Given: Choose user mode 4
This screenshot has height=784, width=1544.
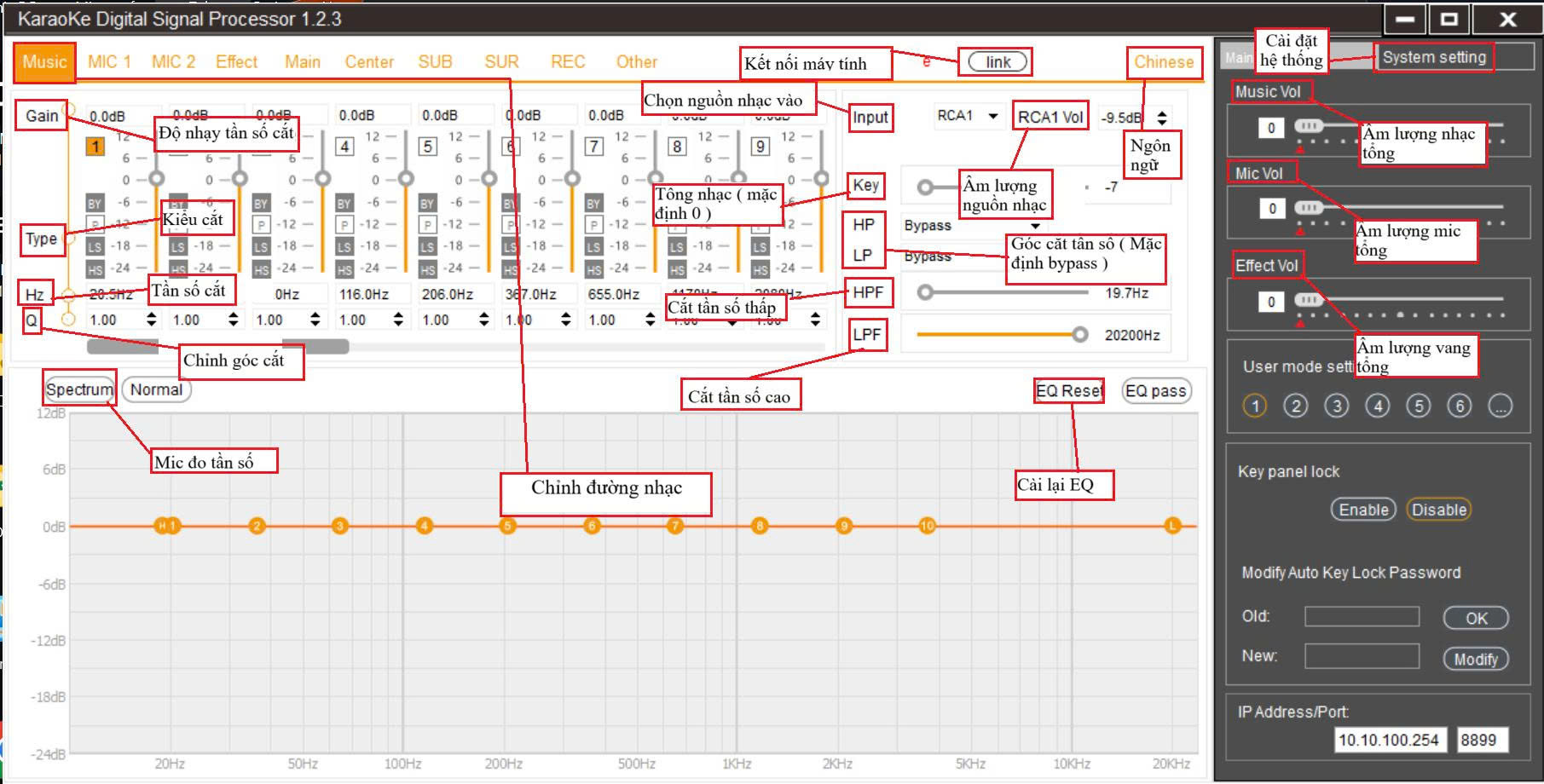Looking at the screenshot, I should pos(1378,406).
